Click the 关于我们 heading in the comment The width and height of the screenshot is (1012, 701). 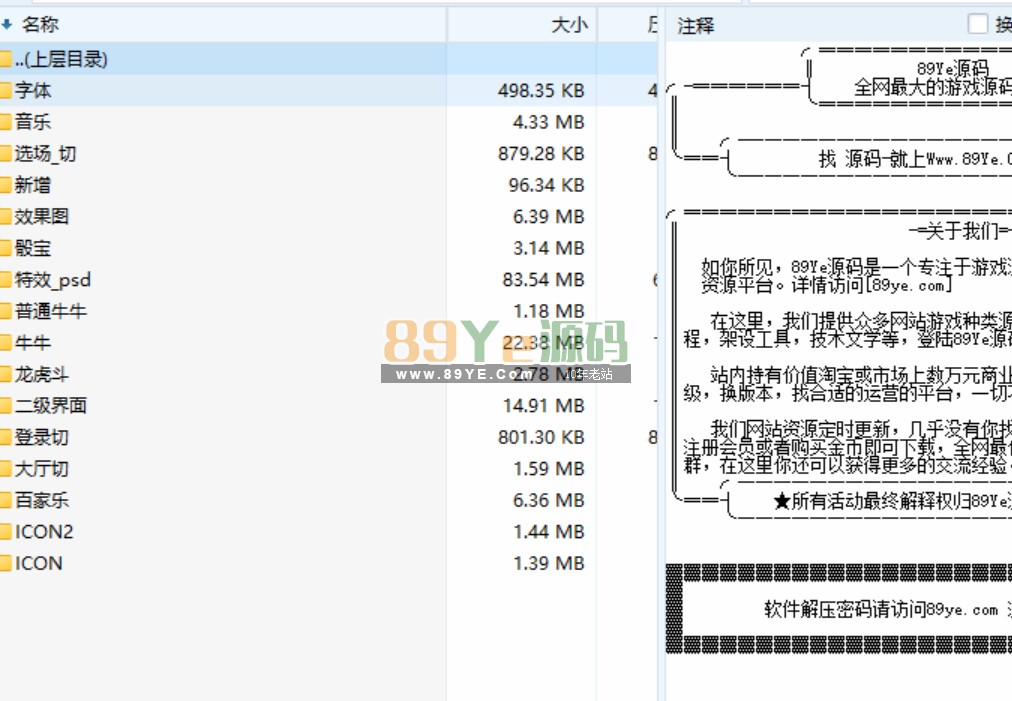[x=962, y=231]
